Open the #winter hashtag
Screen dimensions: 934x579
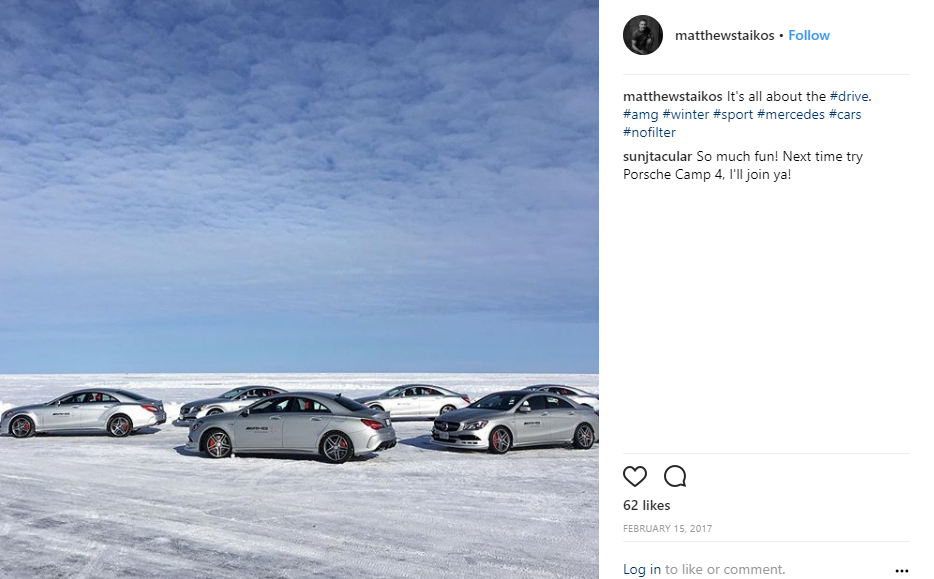click(x=686, y=114)
